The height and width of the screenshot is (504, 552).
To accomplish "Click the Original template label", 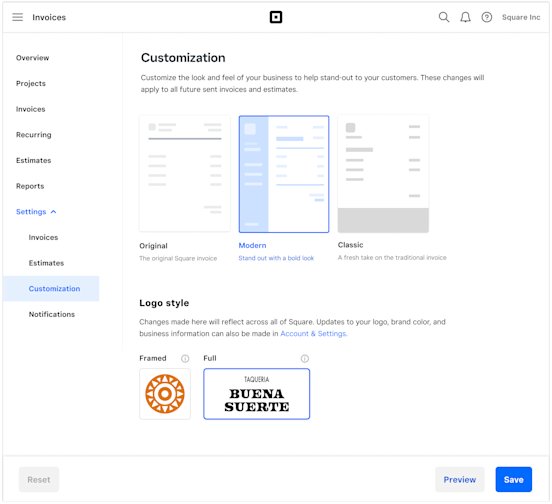I will [x=153, y=246].
